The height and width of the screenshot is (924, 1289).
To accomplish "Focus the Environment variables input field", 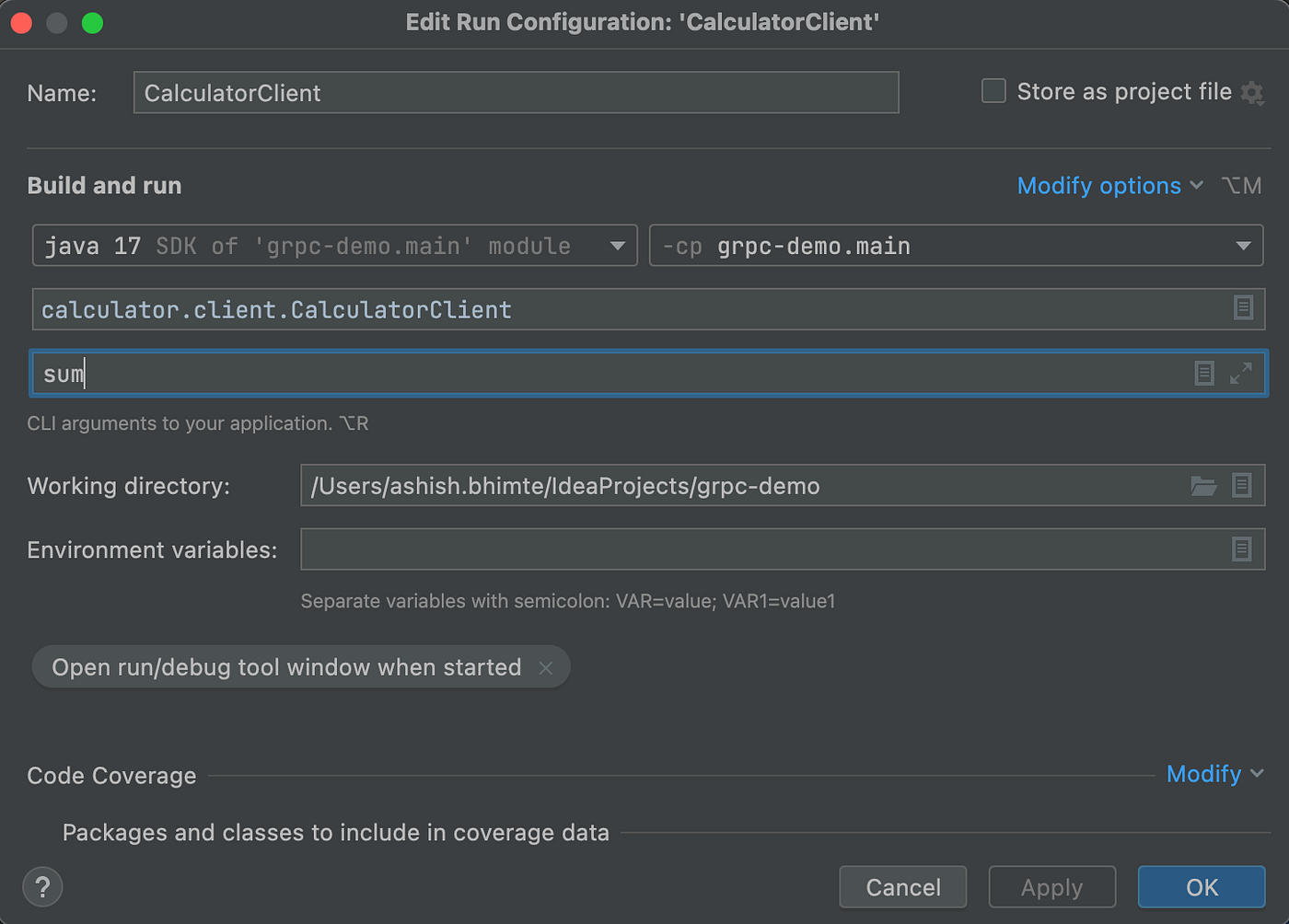I will [x=764, y=549].
